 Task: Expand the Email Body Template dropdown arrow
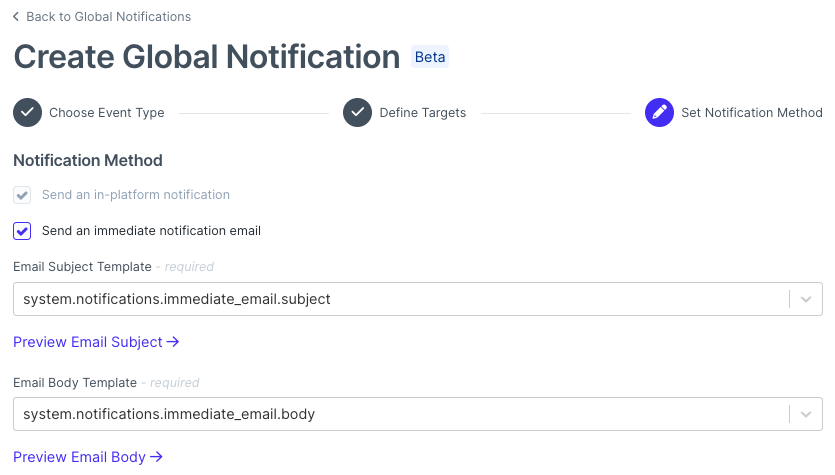click(x=806, y=414)
